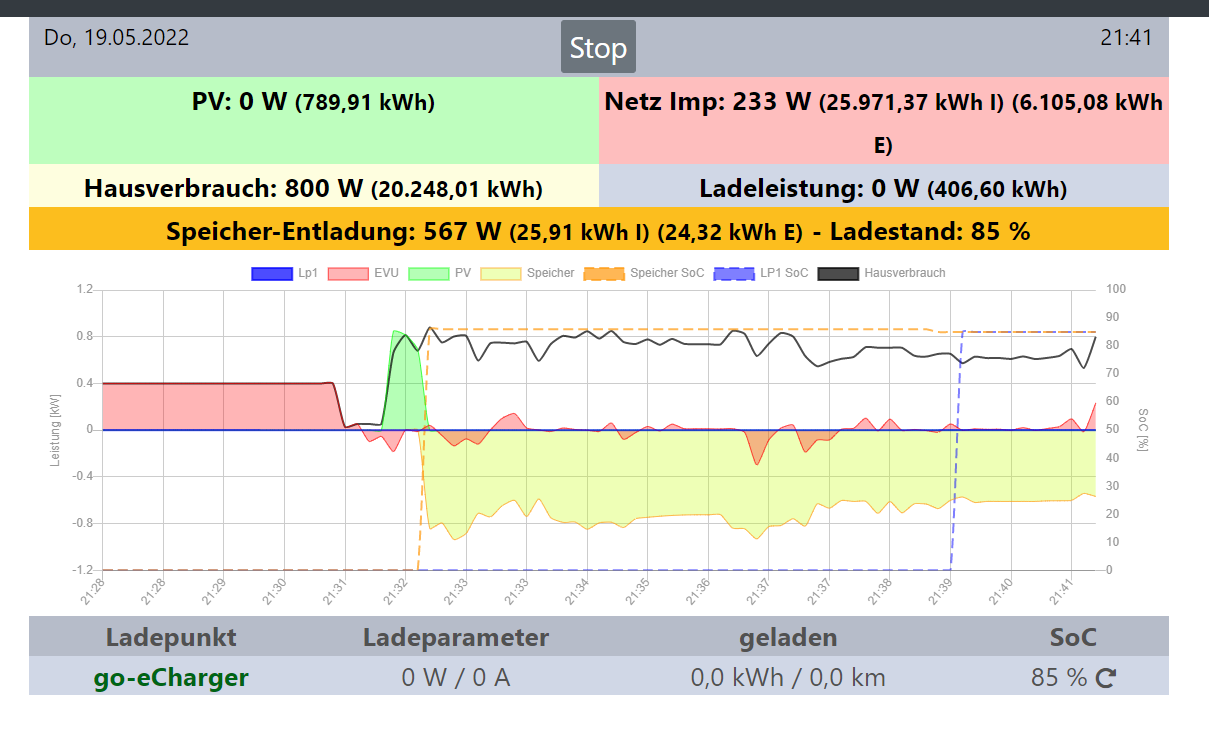Open the Ladeleistung 0 W panel
The height and width of the screenshot is (737, 1209).
[x=883, y=188]
